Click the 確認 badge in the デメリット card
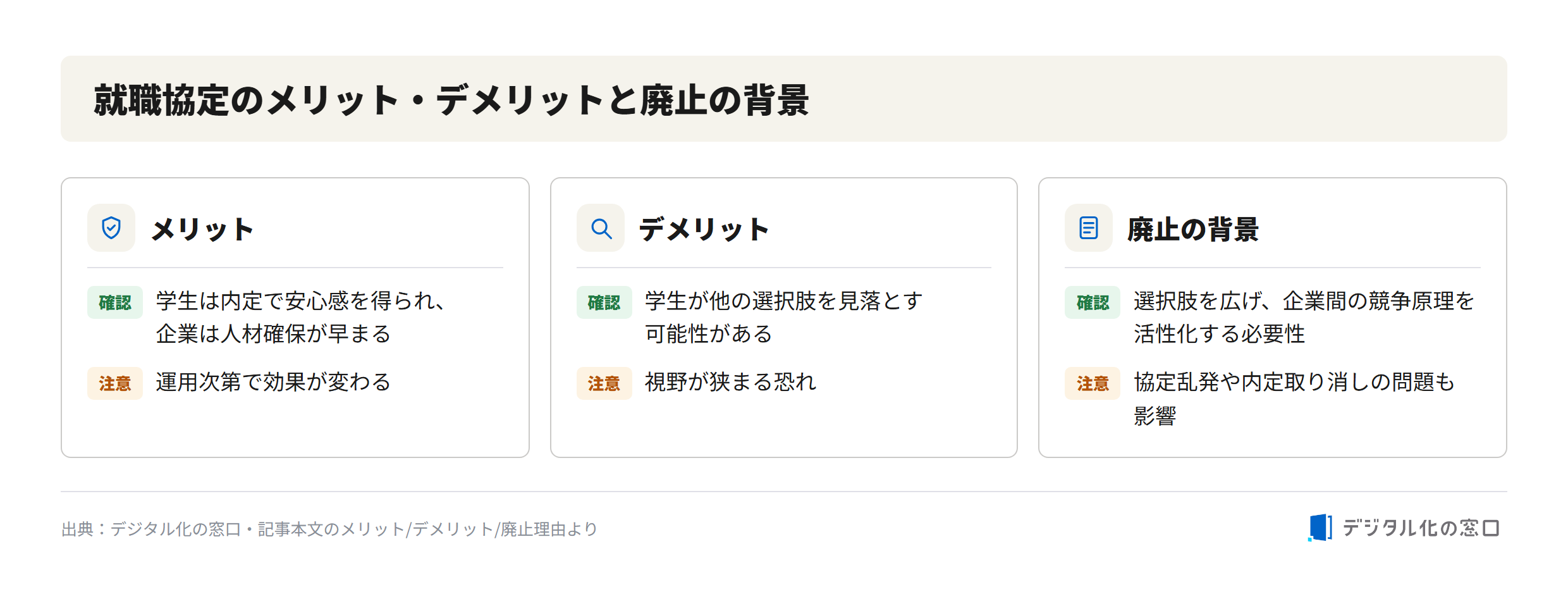Image resolution: width=1568 pixels, height=601 pixels. 604,302
